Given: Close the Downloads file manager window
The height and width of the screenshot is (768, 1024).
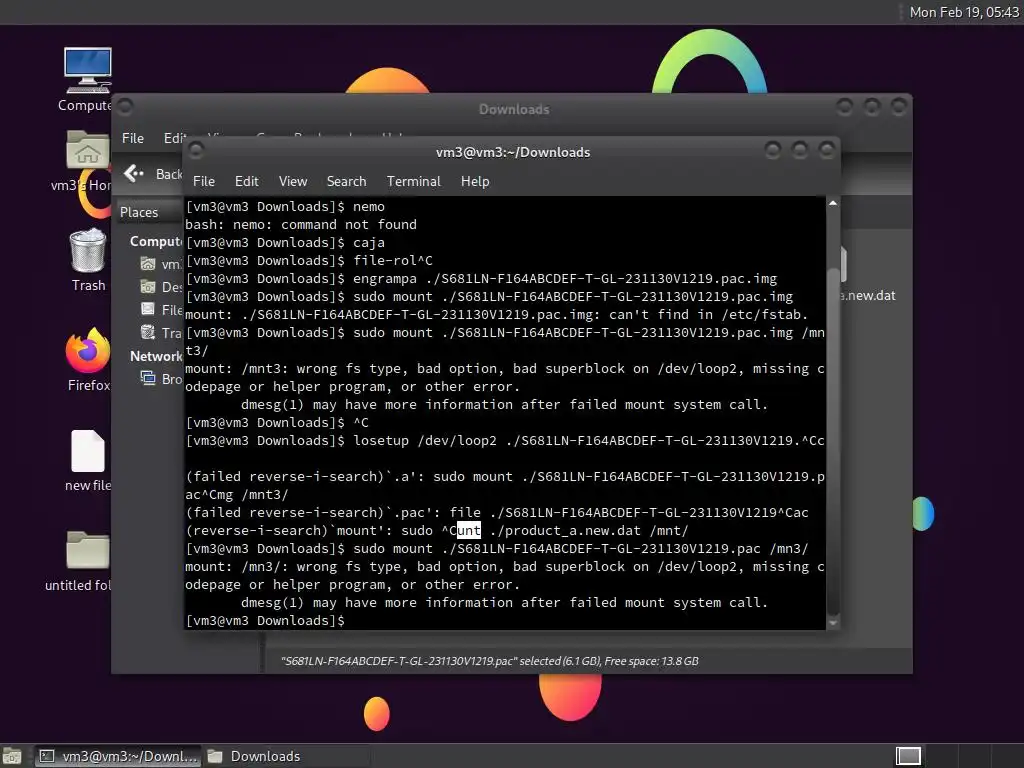Looking at the screenshot, I should (899, 106).
